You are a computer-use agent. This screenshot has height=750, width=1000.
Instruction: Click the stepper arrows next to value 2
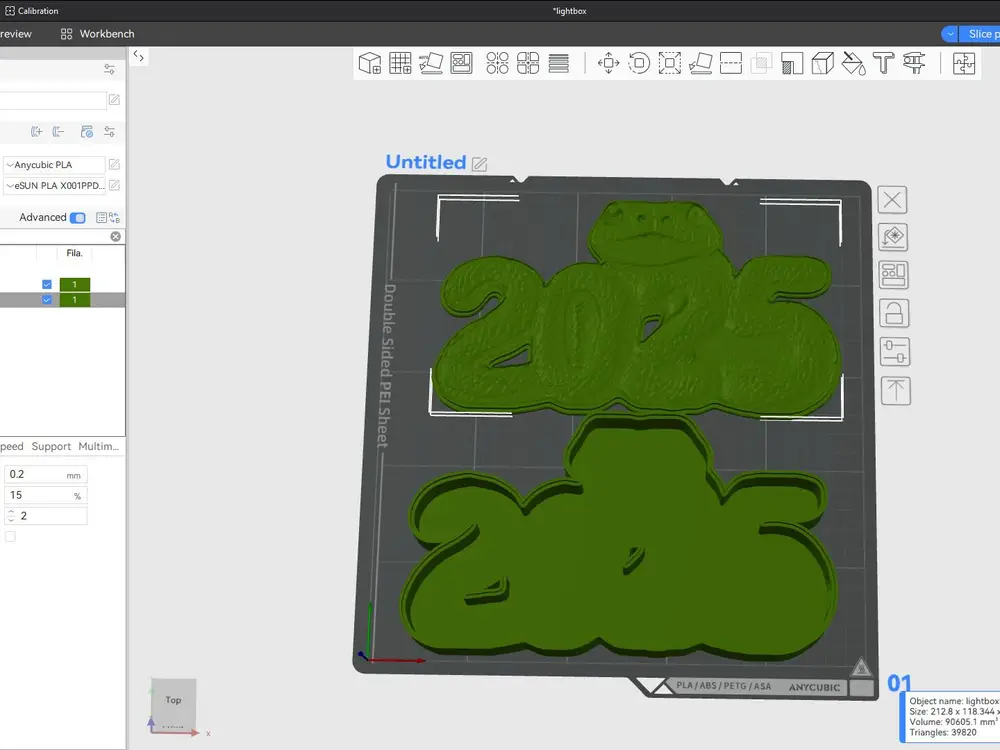pos(11,515)
